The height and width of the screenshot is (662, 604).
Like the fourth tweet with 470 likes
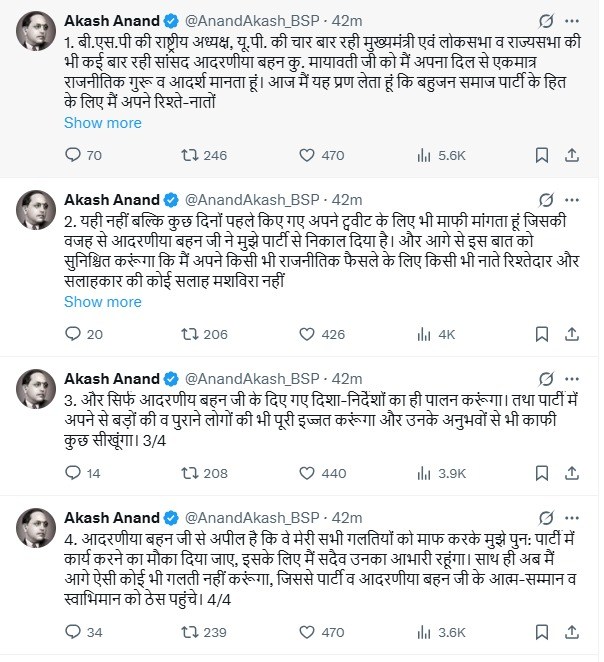coord(322,632)
